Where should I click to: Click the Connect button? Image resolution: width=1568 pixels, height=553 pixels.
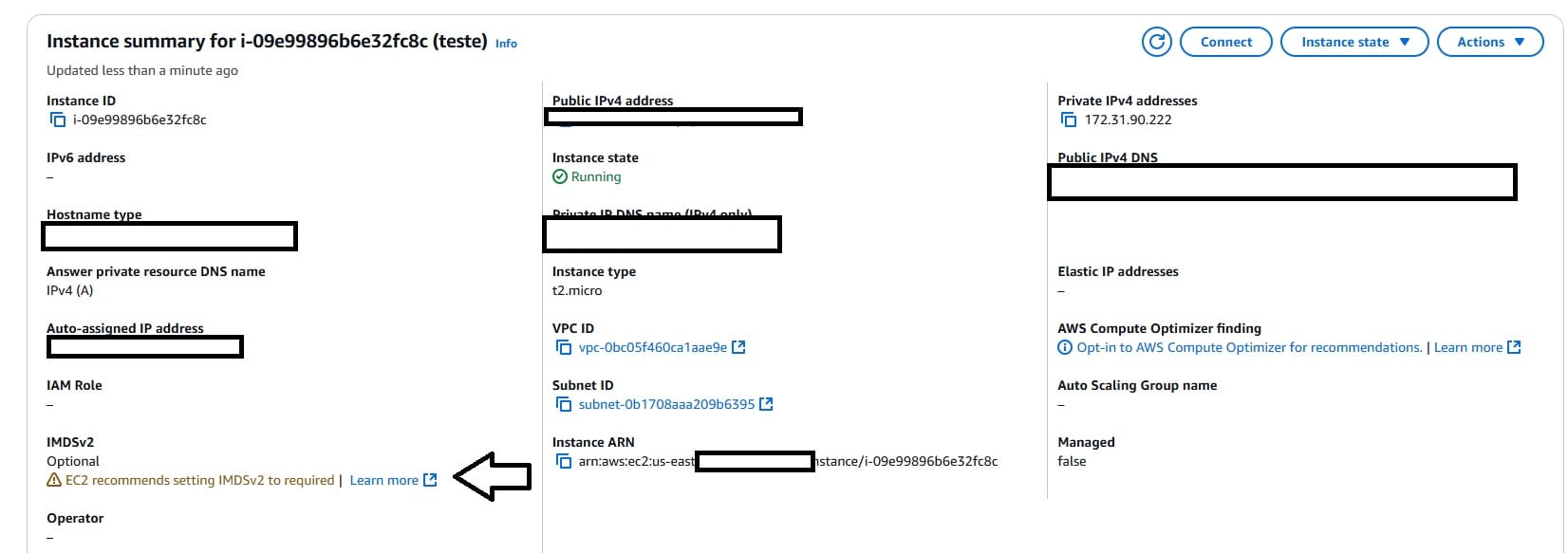[x=1226, y=42]
